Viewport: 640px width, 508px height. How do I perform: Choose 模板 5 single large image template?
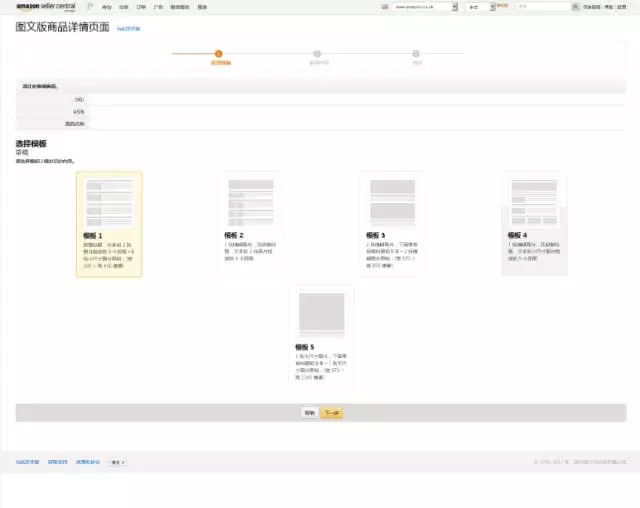click(x=321, y=337)
